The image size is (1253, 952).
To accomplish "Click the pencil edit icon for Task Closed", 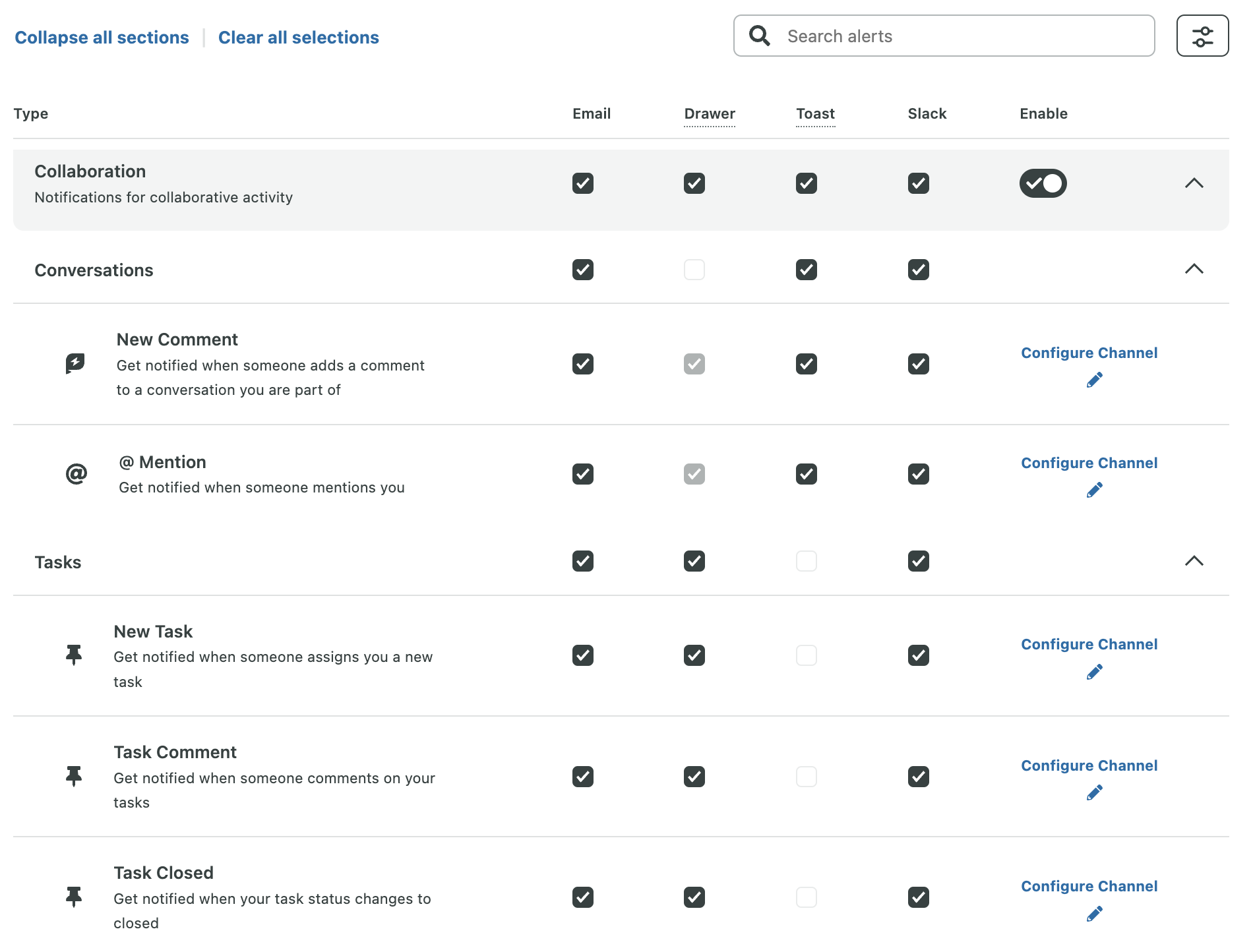I will coord(1095,913).
